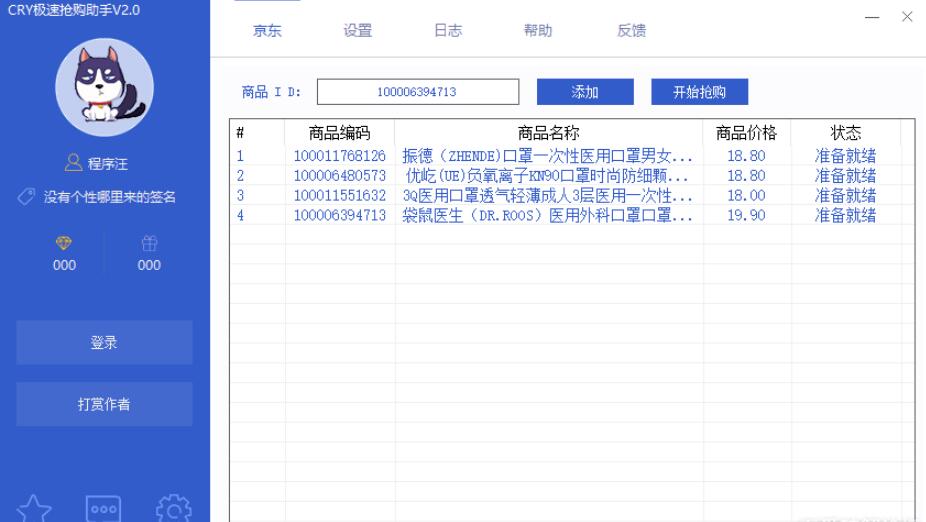Click the 打赏作者 button
The height and width of the screenshot is (522, 926).
click(105, 404)
